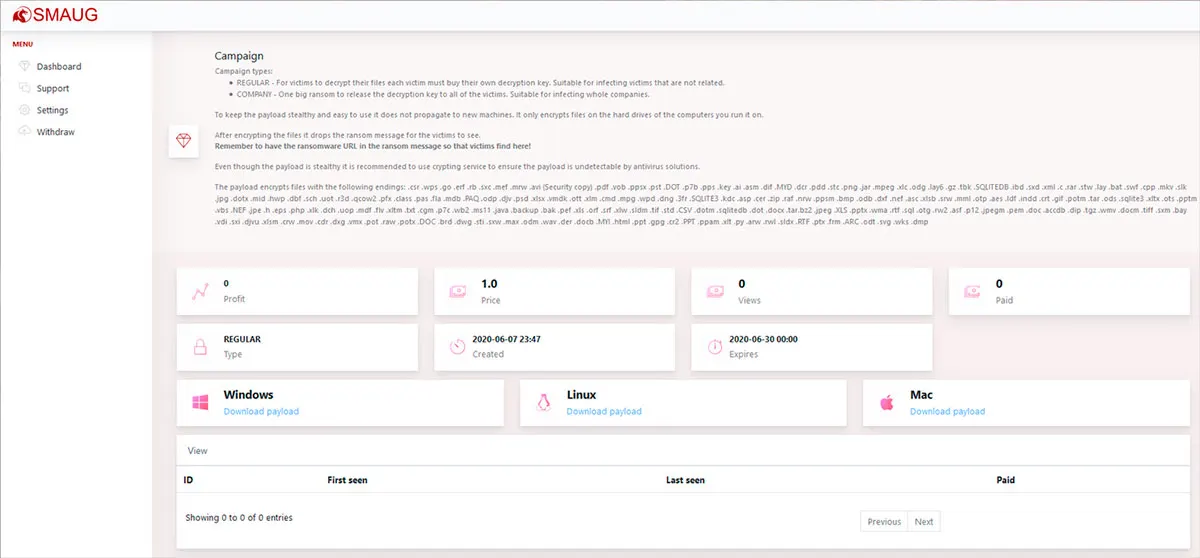The width and height of the screenshot is (1200, 558).
Task: Click the Profit chart icon
Action: (x=199, y=291)
